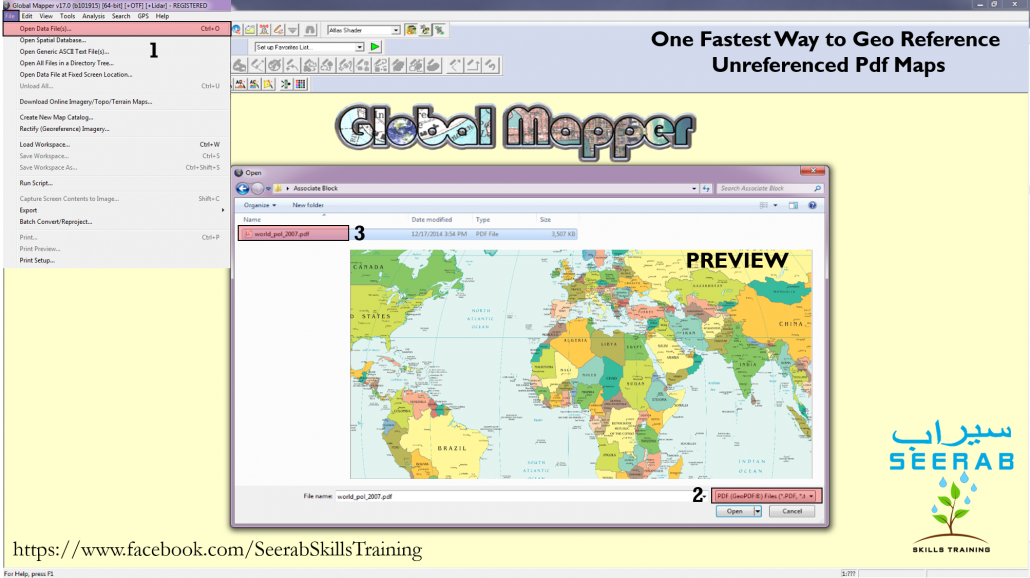Open the address bar history dropdown arrow
Viewport: 1030px width, 578px height.
694,189
